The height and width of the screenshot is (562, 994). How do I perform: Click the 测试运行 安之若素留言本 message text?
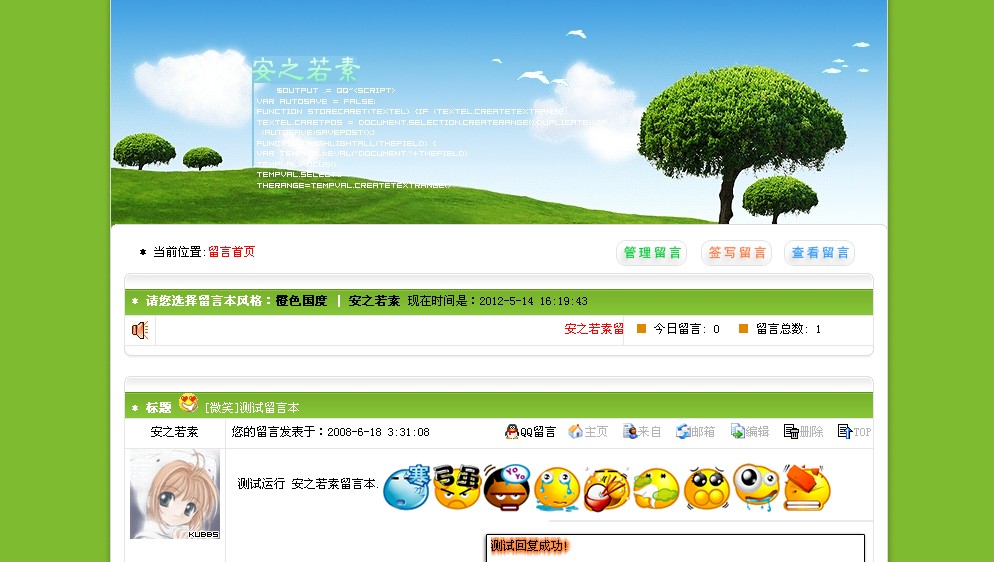(308, 484)
